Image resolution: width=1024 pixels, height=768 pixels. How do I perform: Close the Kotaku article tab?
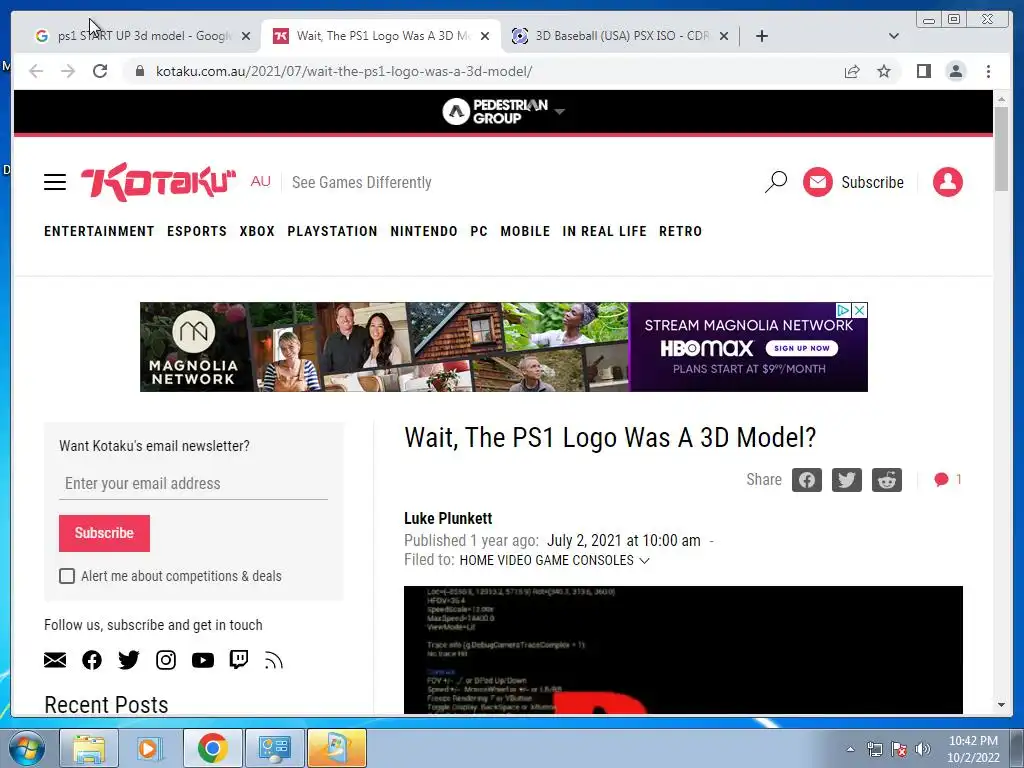pos(485,36)
